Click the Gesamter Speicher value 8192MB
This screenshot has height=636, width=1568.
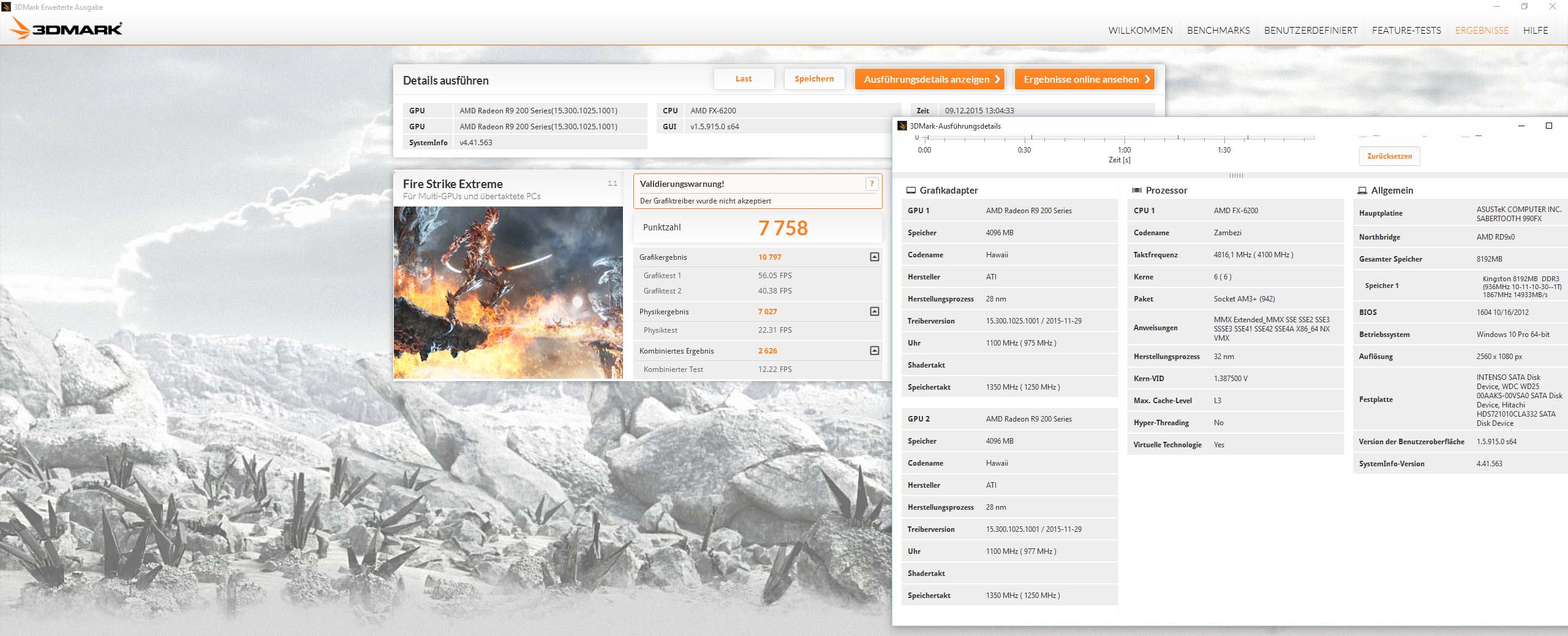(x=1490, y=259)
